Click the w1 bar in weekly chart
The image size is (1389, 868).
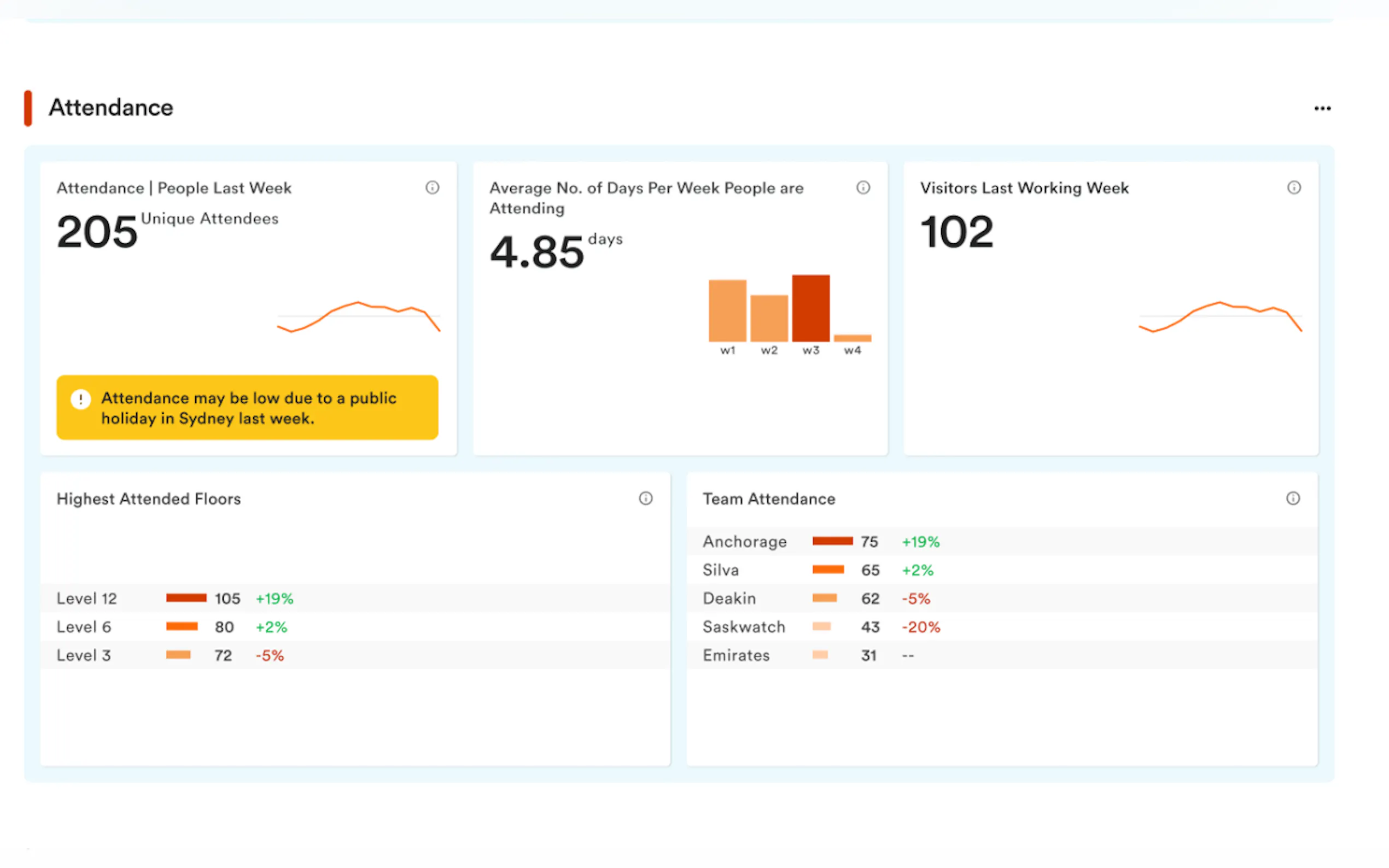click(x=727, y=310)
